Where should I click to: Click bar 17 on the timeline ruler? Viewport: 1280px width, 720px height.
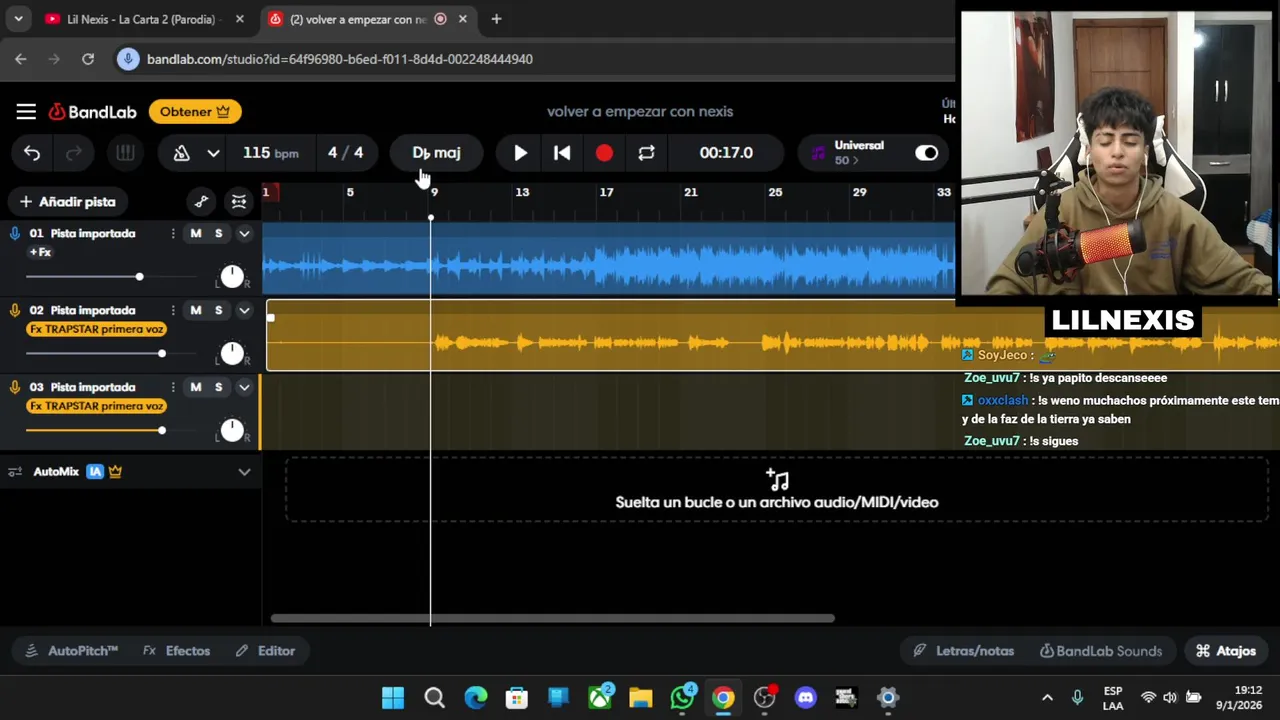[606, 192]
